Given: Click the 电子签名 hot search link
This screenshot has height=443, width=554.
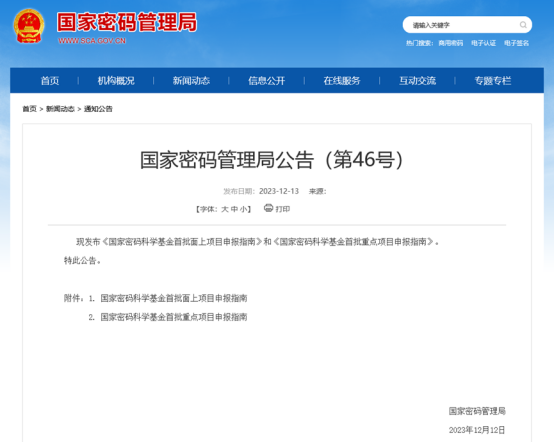Looking at the screenshot, I should coord(516,43).
